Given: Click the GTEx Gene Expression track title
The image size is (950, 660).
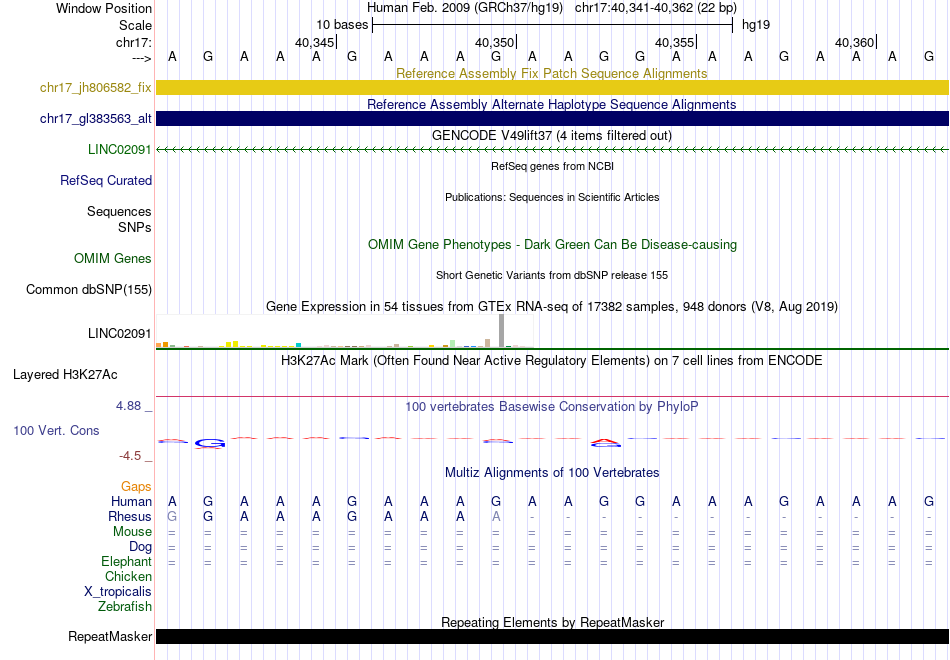Looking at the screenshot, I should click(x=552, y=307).
